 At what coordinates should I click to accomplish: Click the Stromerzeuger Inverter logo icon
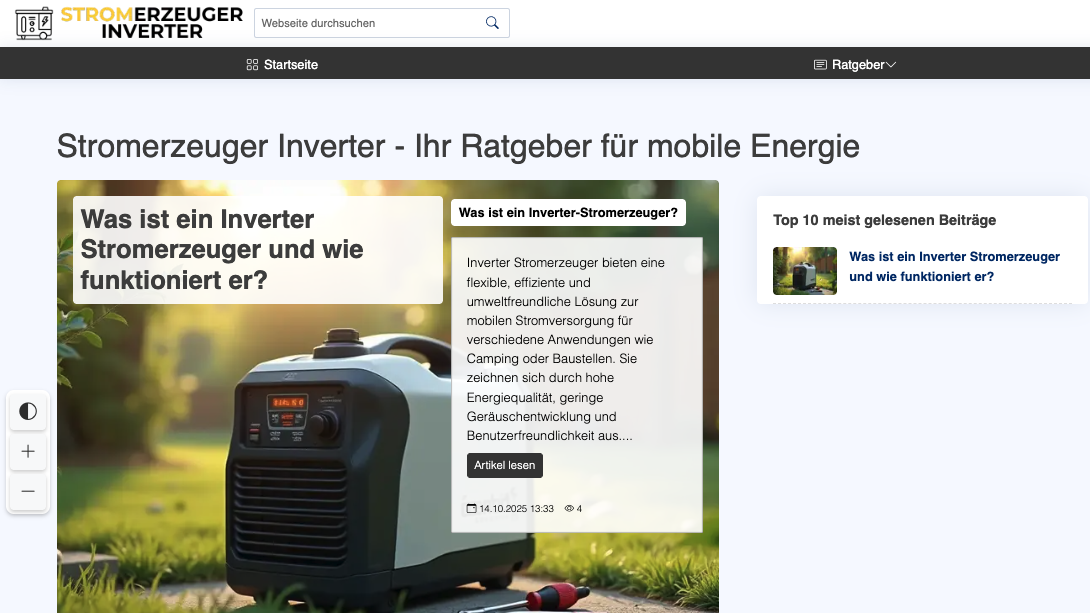(x=35, y=23)
